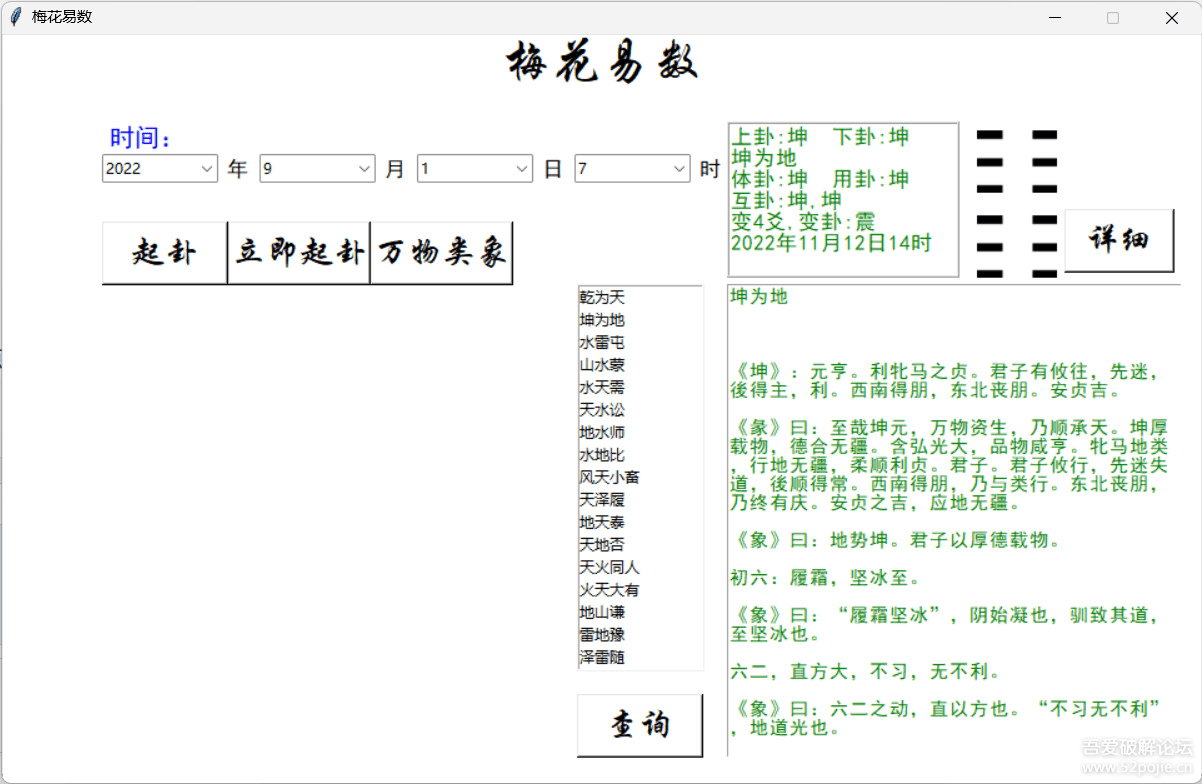The image size is (1202, 784).
Task: Click inside the hexagram result text box
Action: coord(843,200)
